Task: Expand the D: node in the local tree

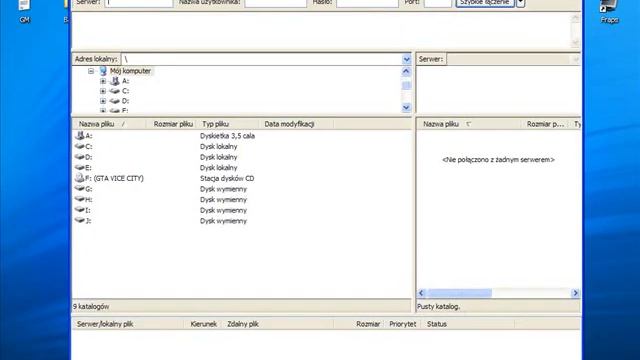Action: [x=103, y=101]
